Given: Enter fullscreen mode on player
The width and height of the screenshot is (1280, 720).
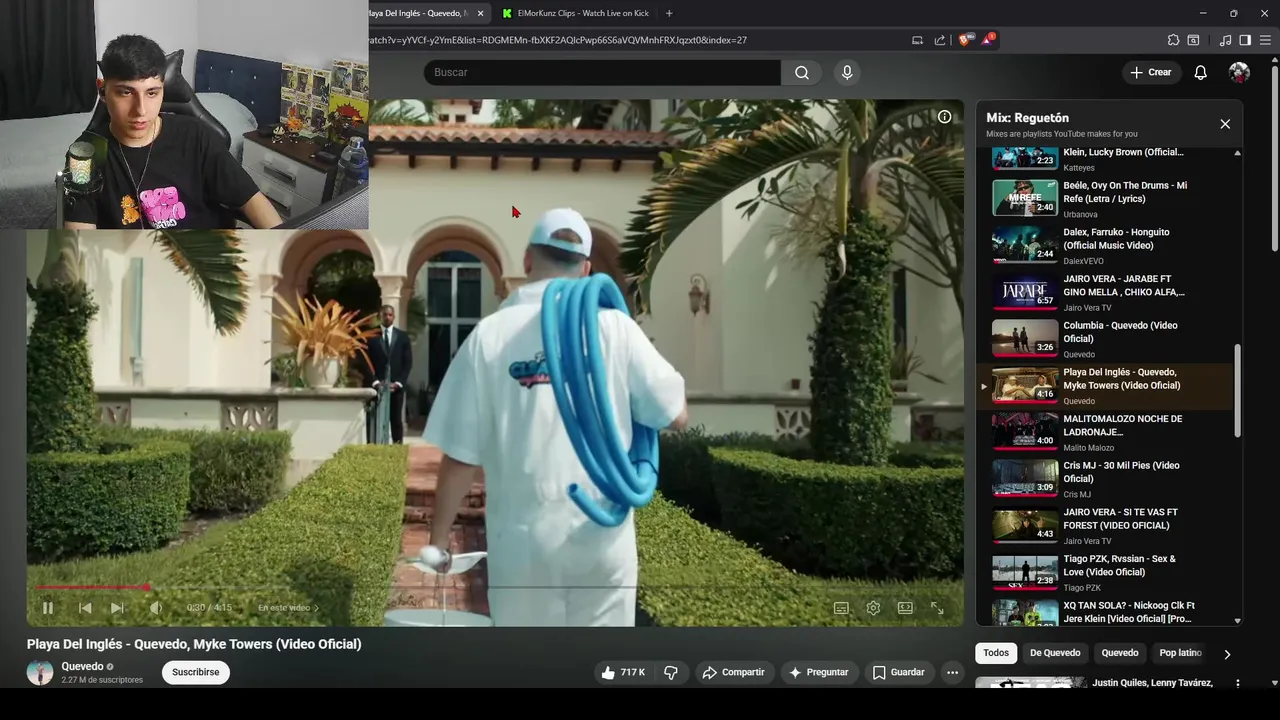Looking at the screenshot, I should point(937,608).
